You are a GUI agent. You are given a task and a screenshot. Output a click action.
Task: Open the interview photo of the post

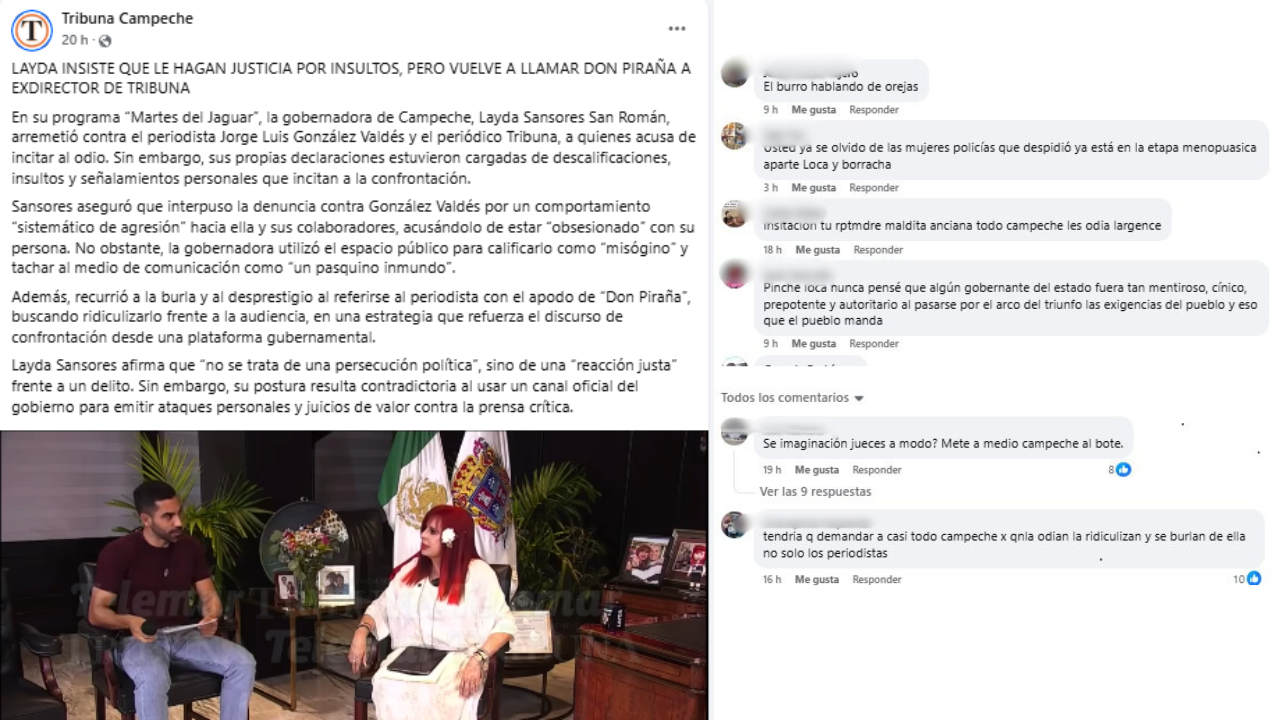point(354,575)
